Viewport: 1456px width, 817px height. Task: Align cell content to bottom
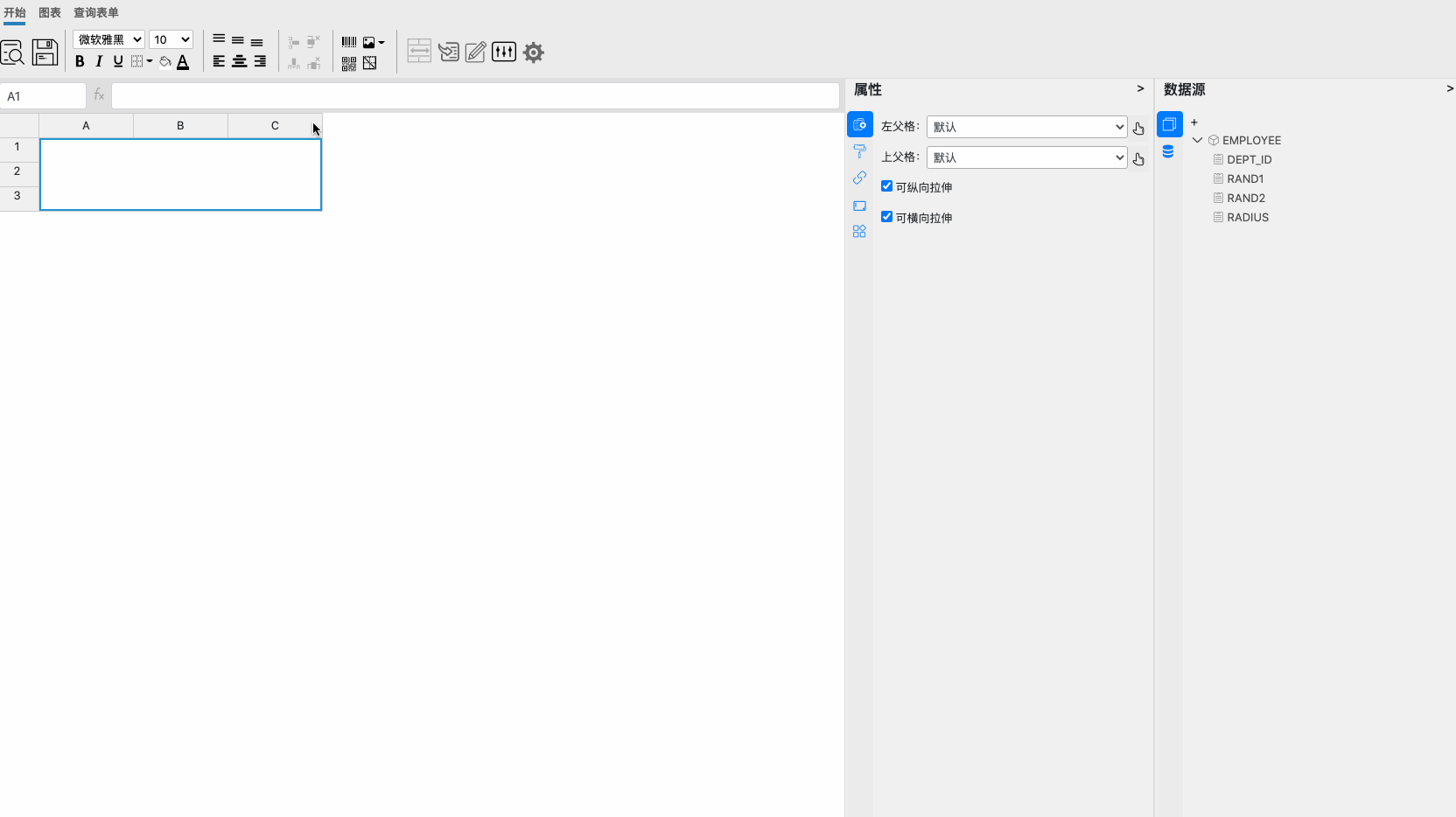click(257, 41)
